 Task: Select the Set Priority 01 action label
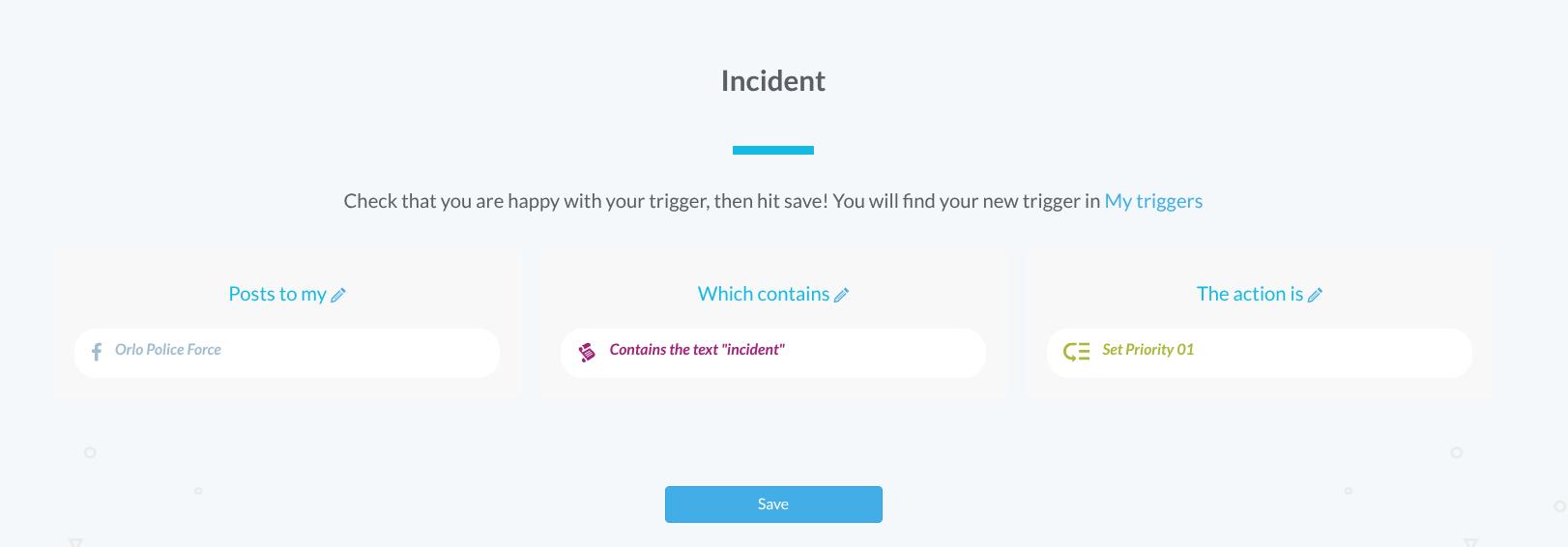1148,350
